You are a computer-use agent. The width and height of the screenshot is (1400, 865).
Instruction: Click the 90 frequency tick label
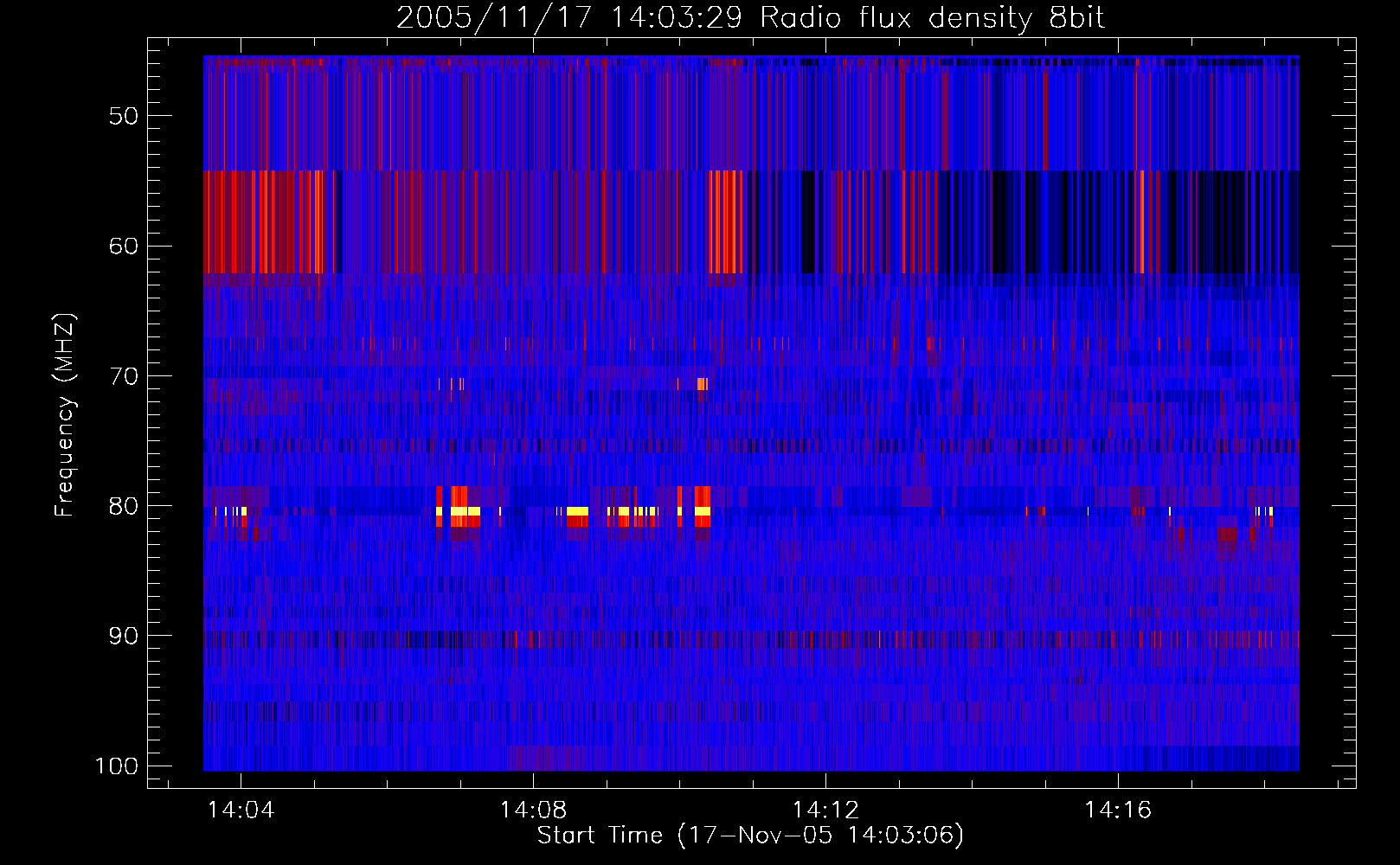(124, 637)
